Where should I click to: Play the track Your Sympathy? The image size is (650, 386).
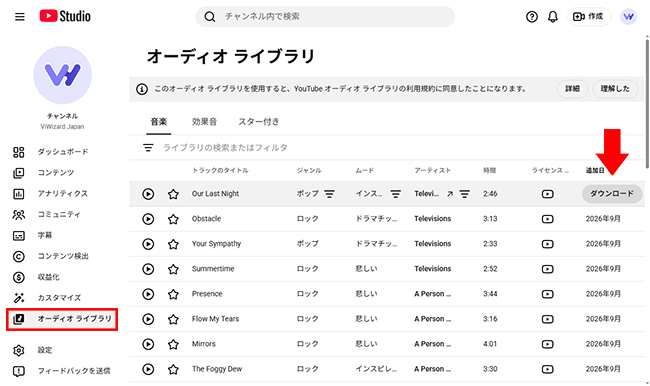(148, 244)
